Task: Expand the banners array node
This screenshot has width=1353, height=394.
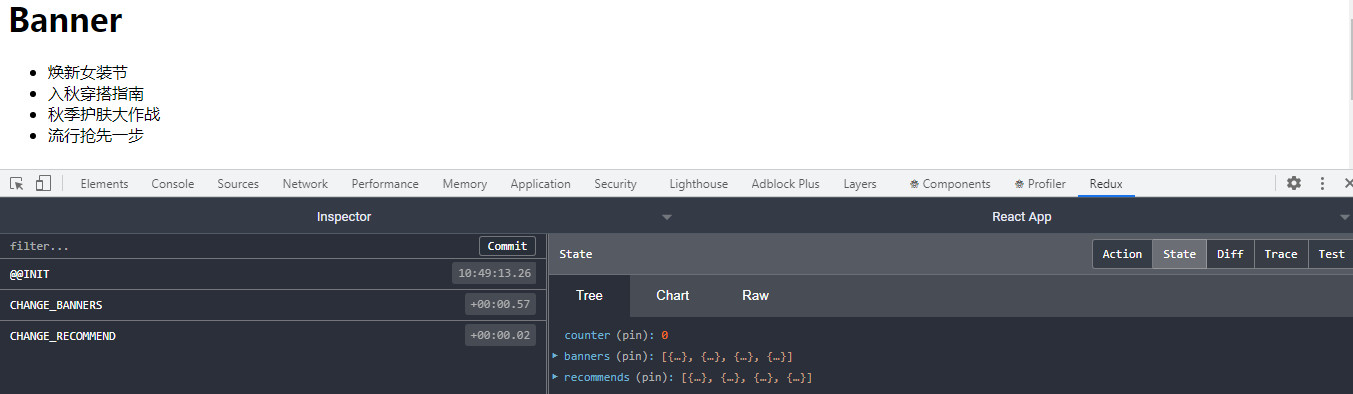Action: [x=555, y=355]
